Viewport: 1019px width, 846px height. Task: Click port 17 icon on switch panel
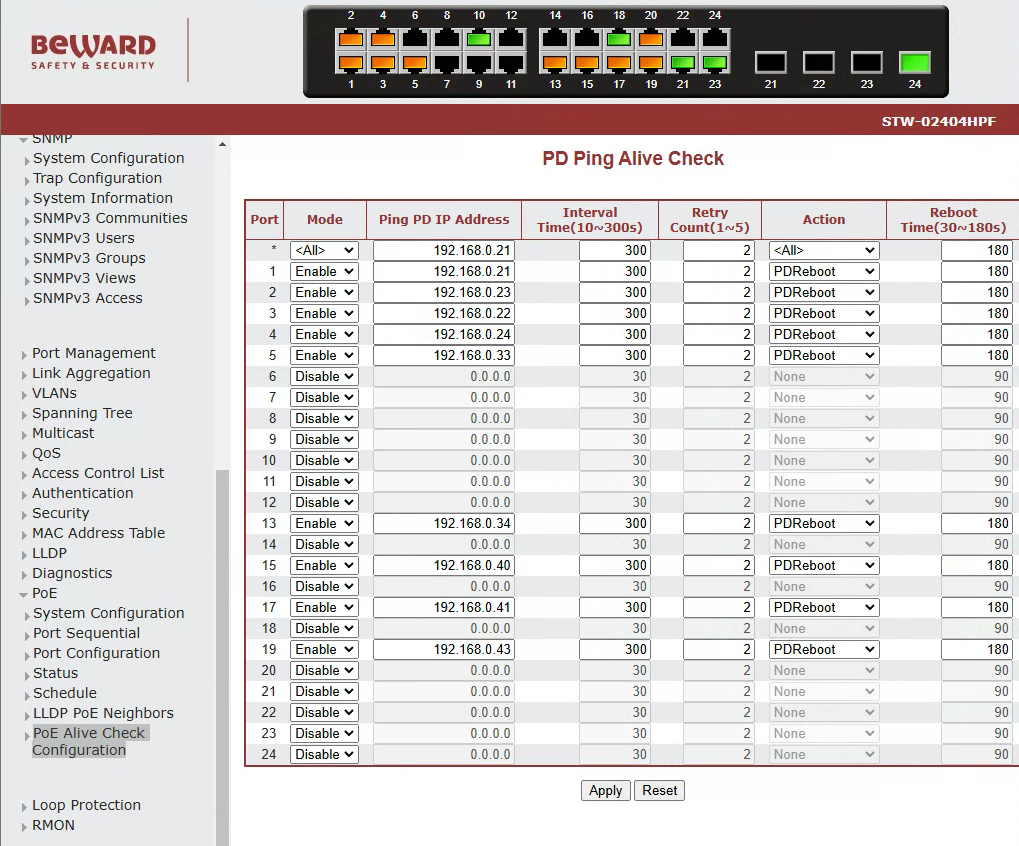[619, 63]
